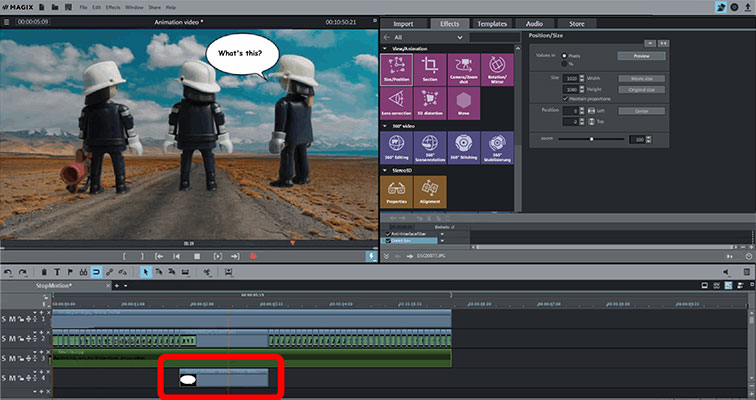Image resolution: width=756 pixels, height=400 pixels.
Task: Click the red Record button
Action: point(253,256)
